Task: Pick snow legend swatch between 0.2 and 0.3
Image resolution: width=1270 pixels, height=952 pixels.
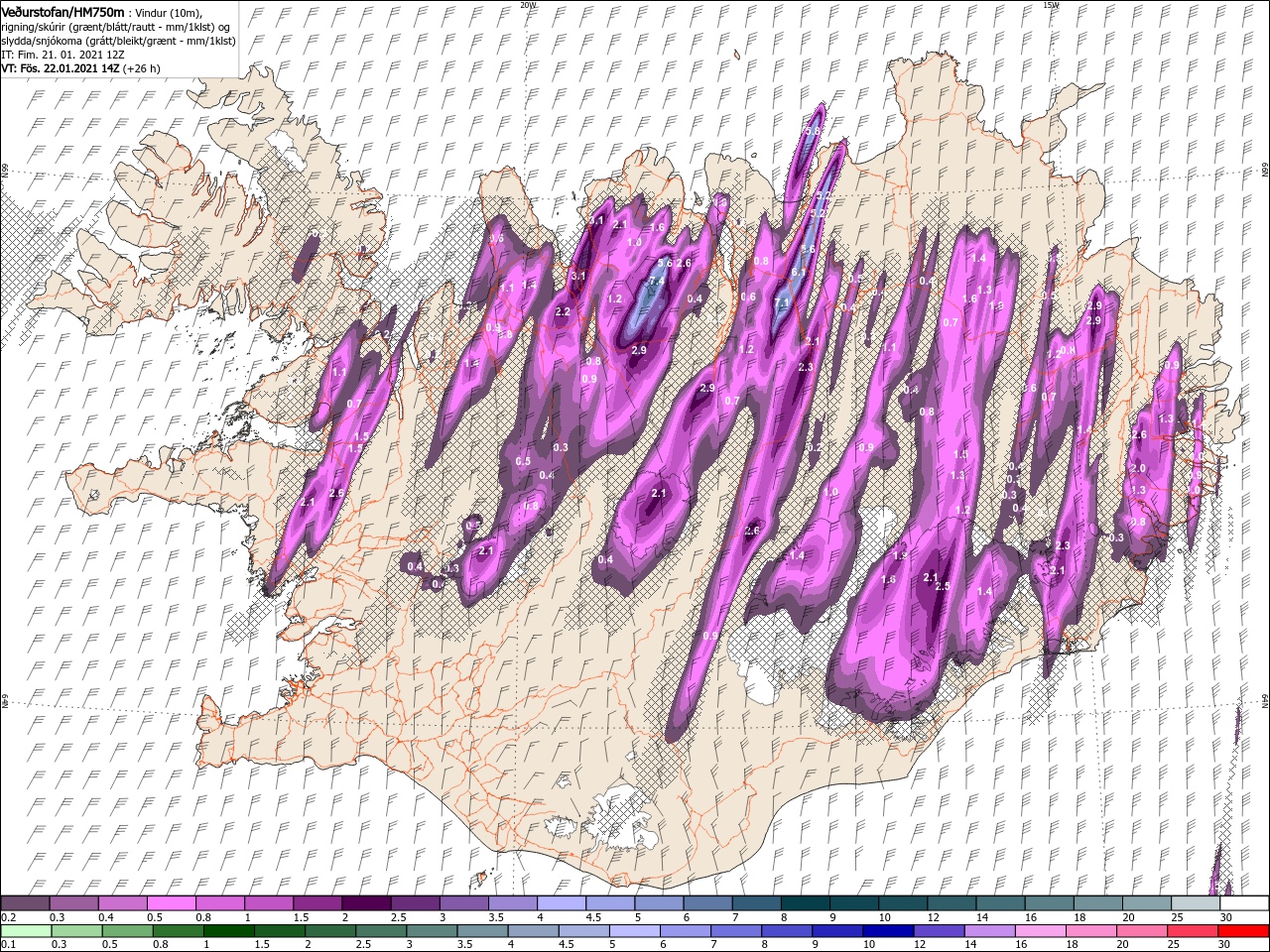Action: tap(25, 903)
